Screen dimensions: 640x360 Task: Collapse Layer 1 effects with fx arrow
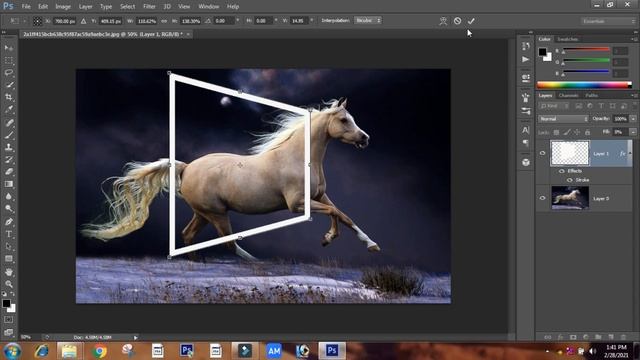pyautogui.click(x=630, y=153)
